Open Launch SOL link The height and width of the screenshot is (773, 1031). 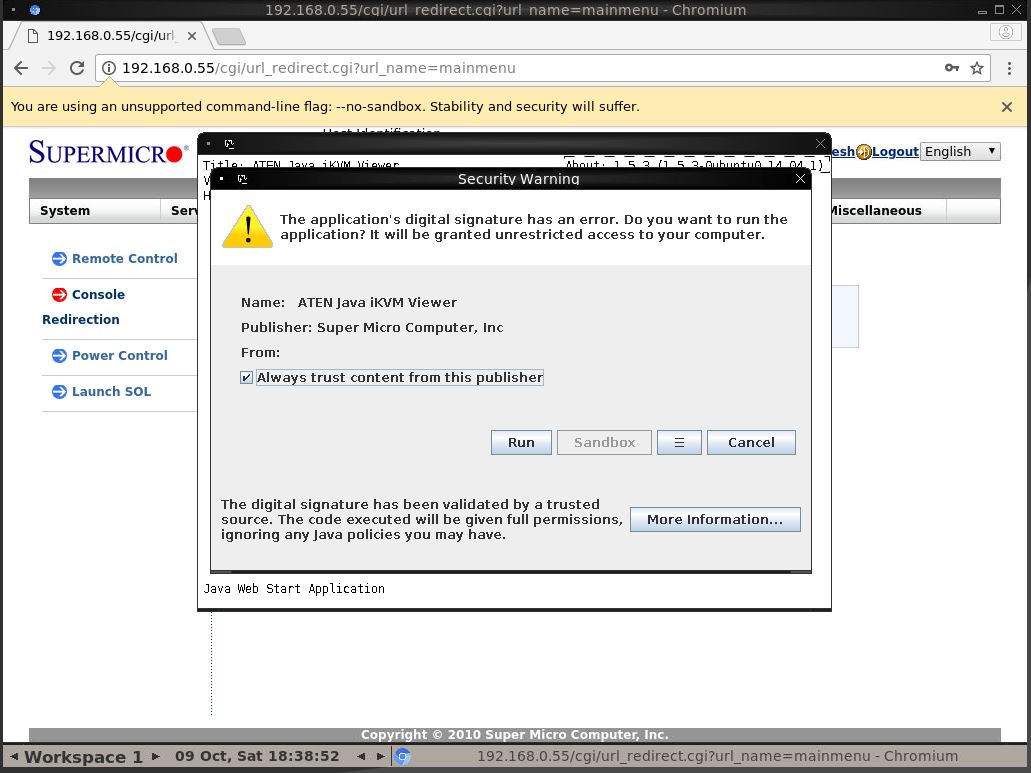[x=111, y=392]
